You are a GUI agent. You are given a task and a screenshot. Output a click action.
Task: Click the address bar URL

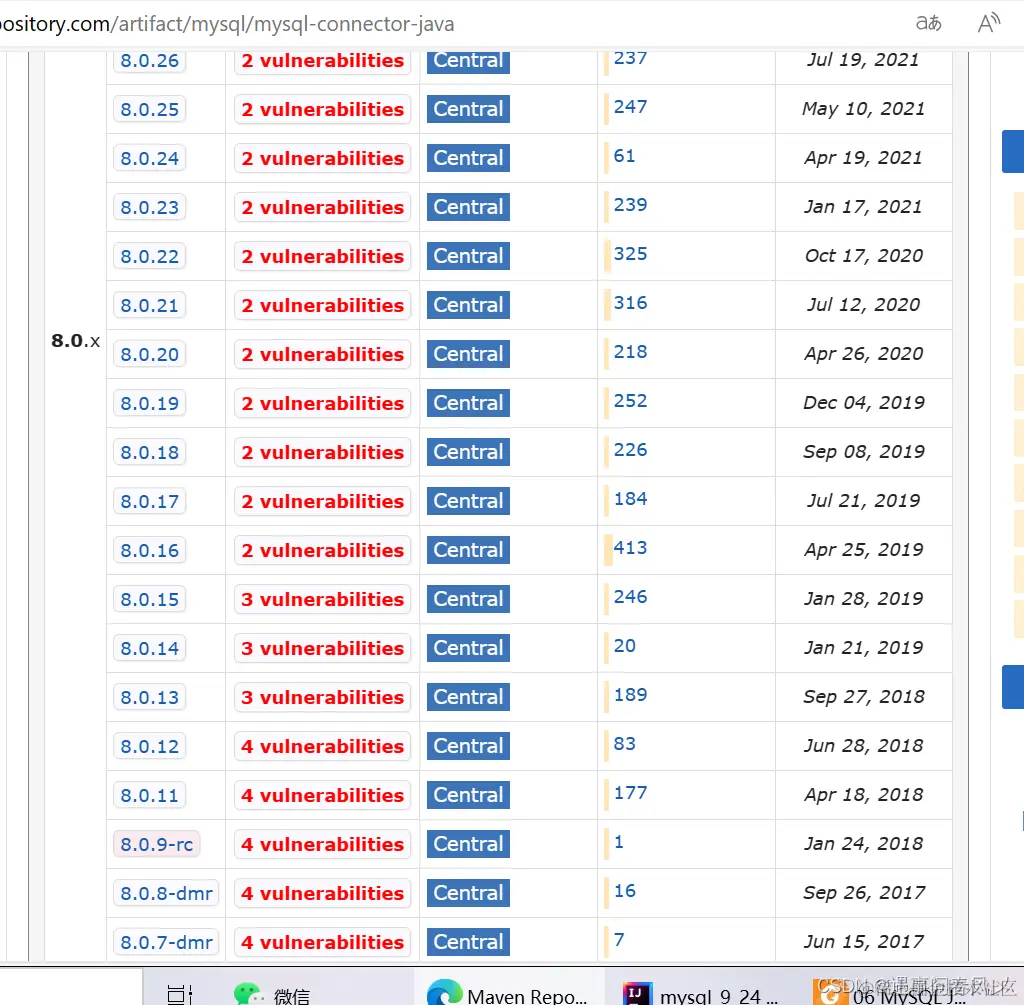[227, 24]
